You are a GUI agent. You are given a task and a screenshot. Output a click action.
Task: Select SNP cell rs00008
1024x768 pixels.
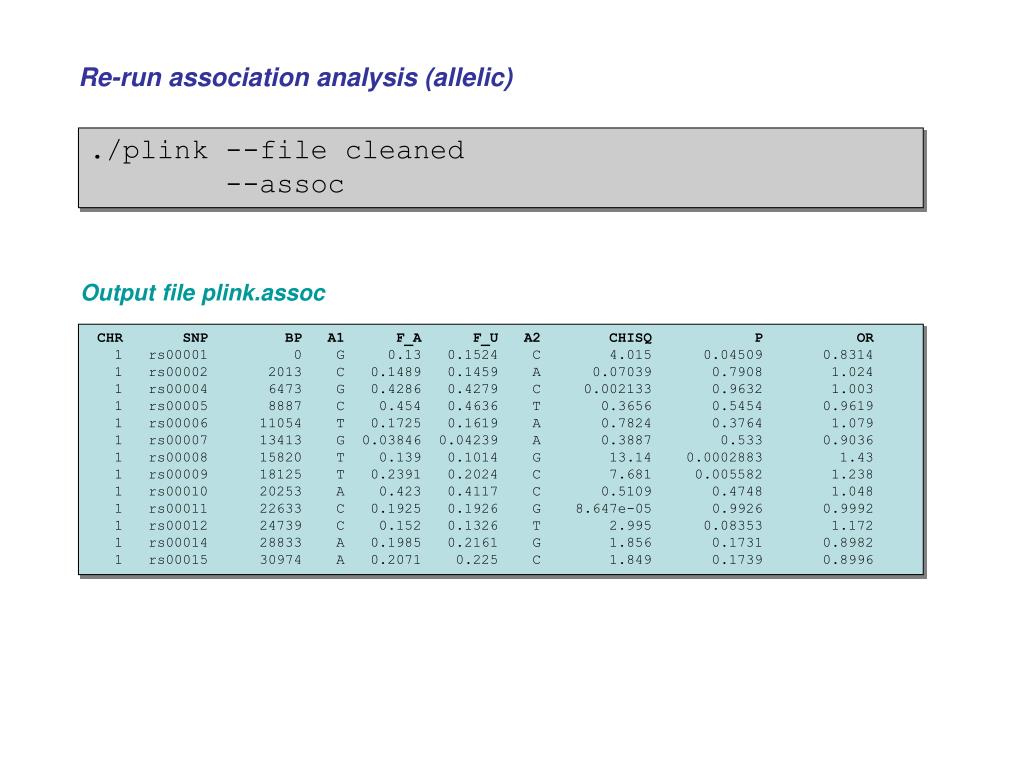pos(178,457)
